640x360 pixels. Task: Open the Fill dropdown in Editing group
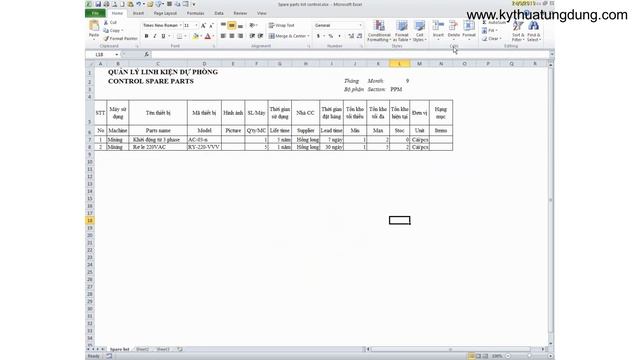[490, 31]
